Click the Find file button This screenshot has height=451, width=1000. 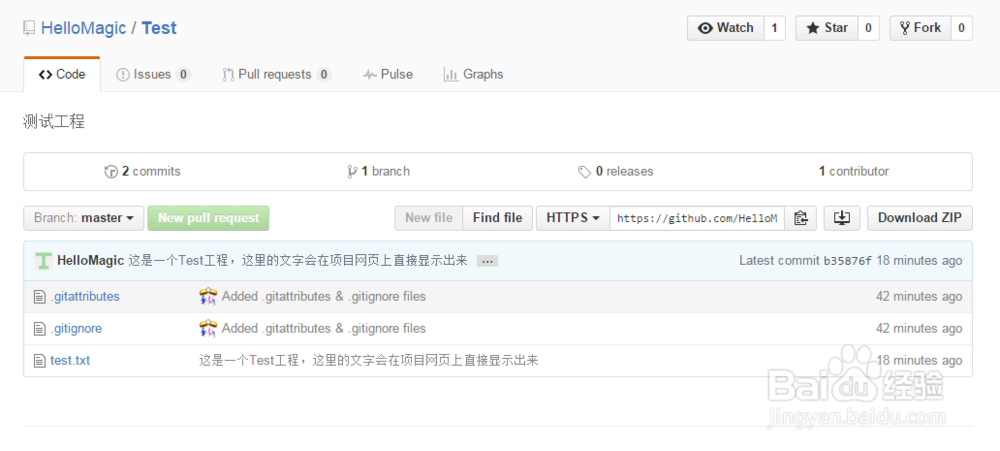click(497, 218)
